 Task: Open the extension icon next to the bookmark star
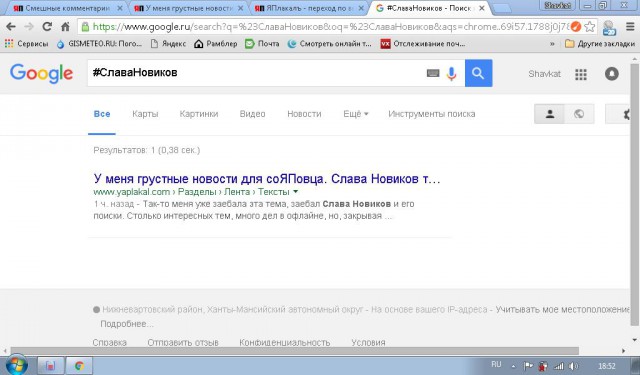(609, 28)
